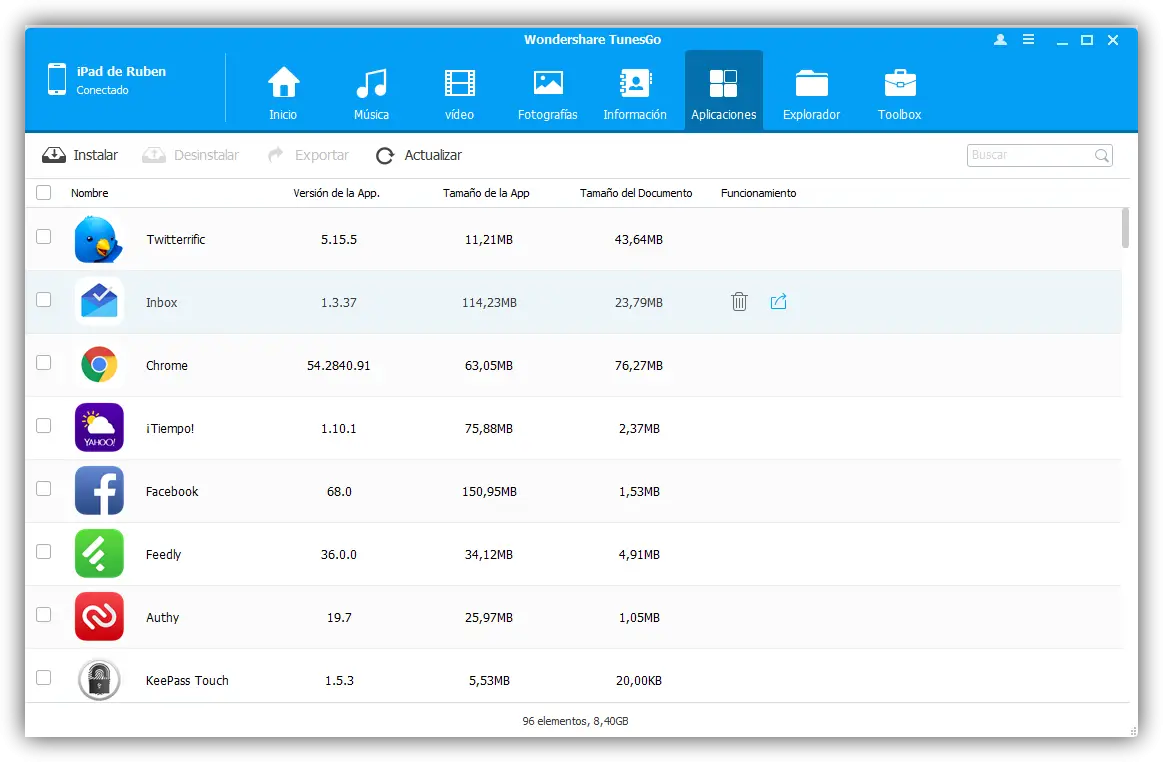Select the Feedly app name
1163x762 pixels.
162,555
